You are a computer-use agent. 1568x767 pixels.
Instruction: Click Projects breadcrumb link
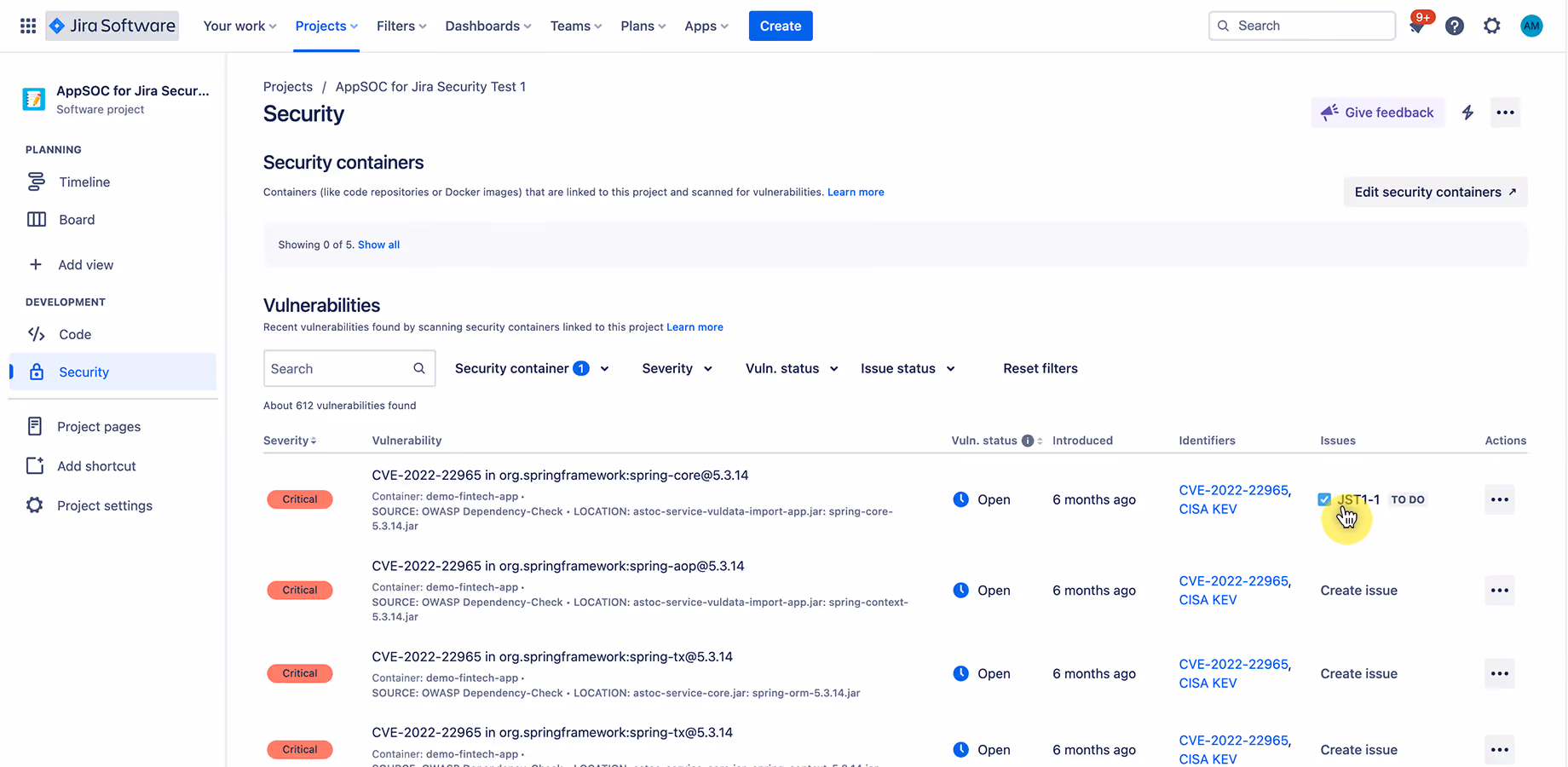click(x=288, y=87)
